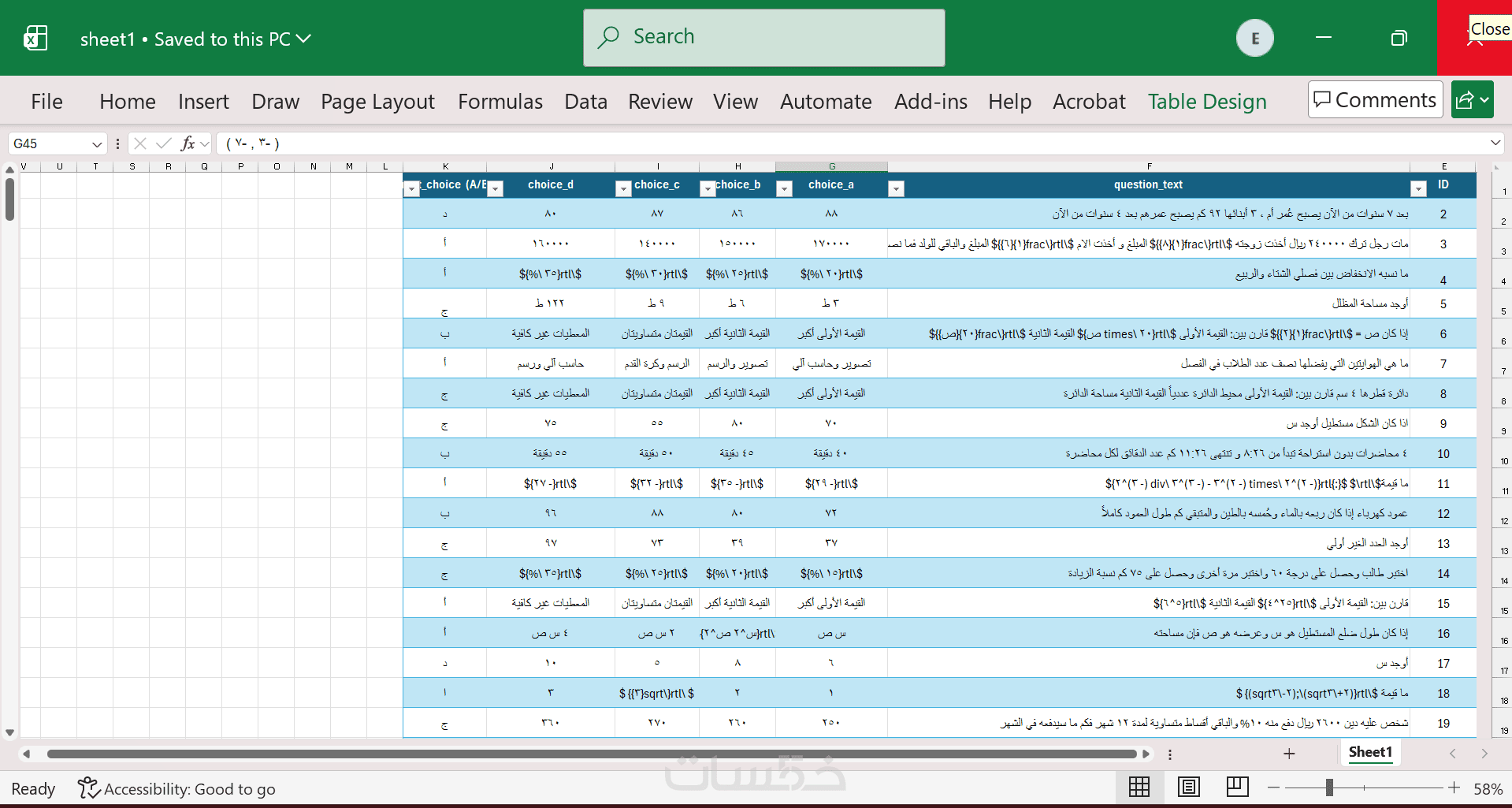Open the Automate ribbon tab

click(x=826, y=102)
